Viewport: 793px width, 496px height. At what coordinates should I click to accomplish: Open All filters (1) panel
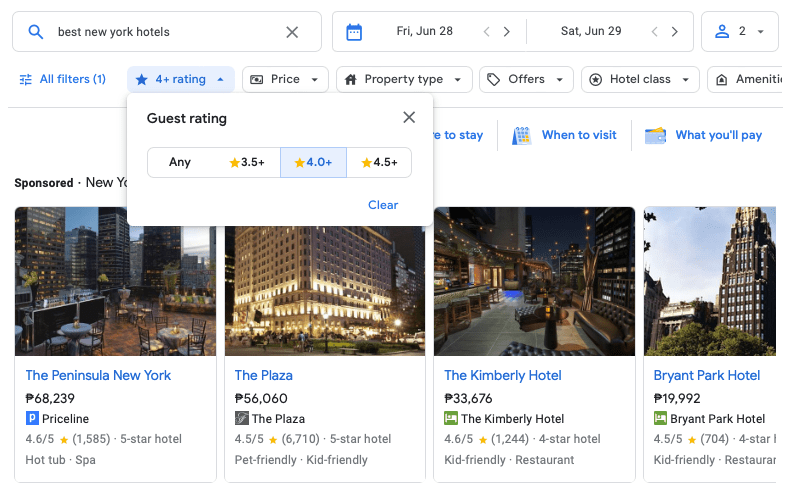coord(63,79)
